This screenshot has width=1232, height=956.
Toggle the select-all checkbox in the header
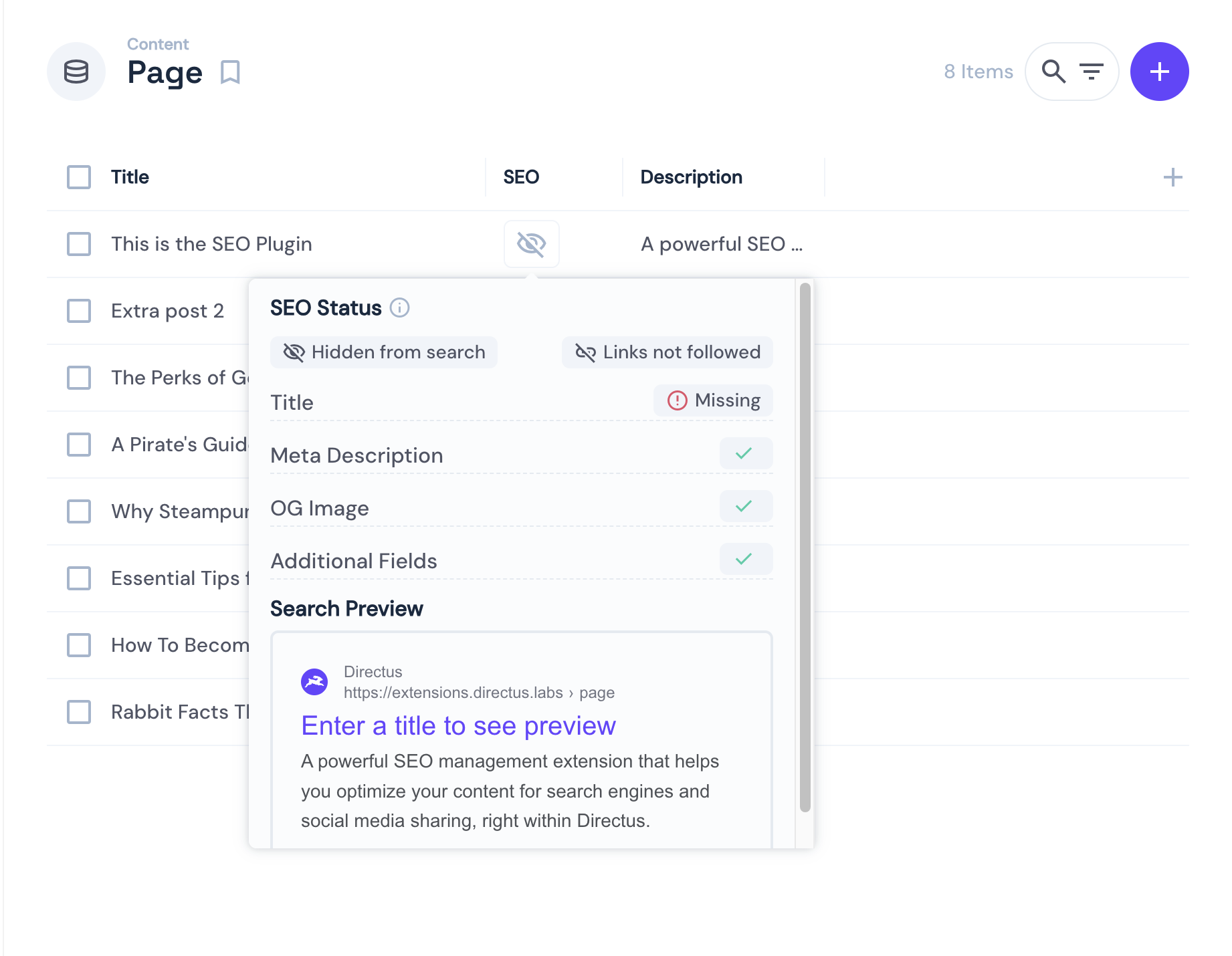79,177
